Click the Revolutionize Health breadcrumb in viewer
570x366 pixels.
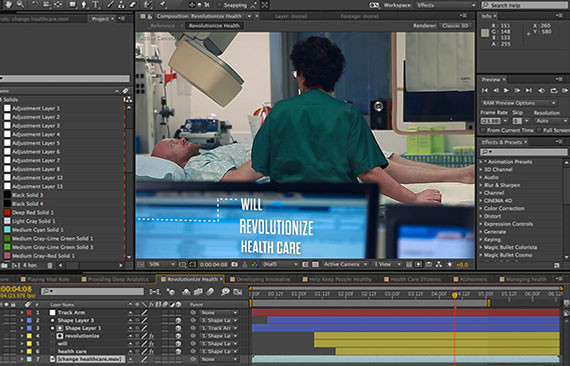214,26
